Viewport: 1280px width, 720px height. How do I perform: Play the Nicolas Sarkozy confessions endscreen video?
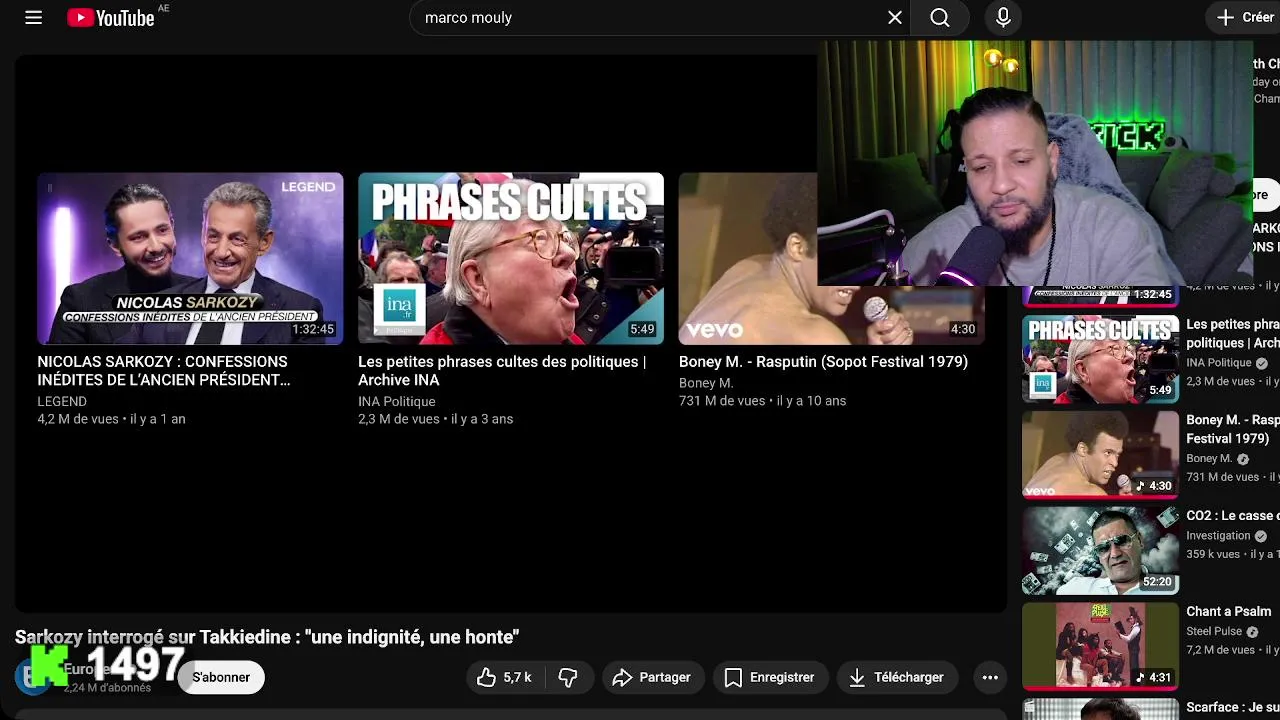point(190,259)
